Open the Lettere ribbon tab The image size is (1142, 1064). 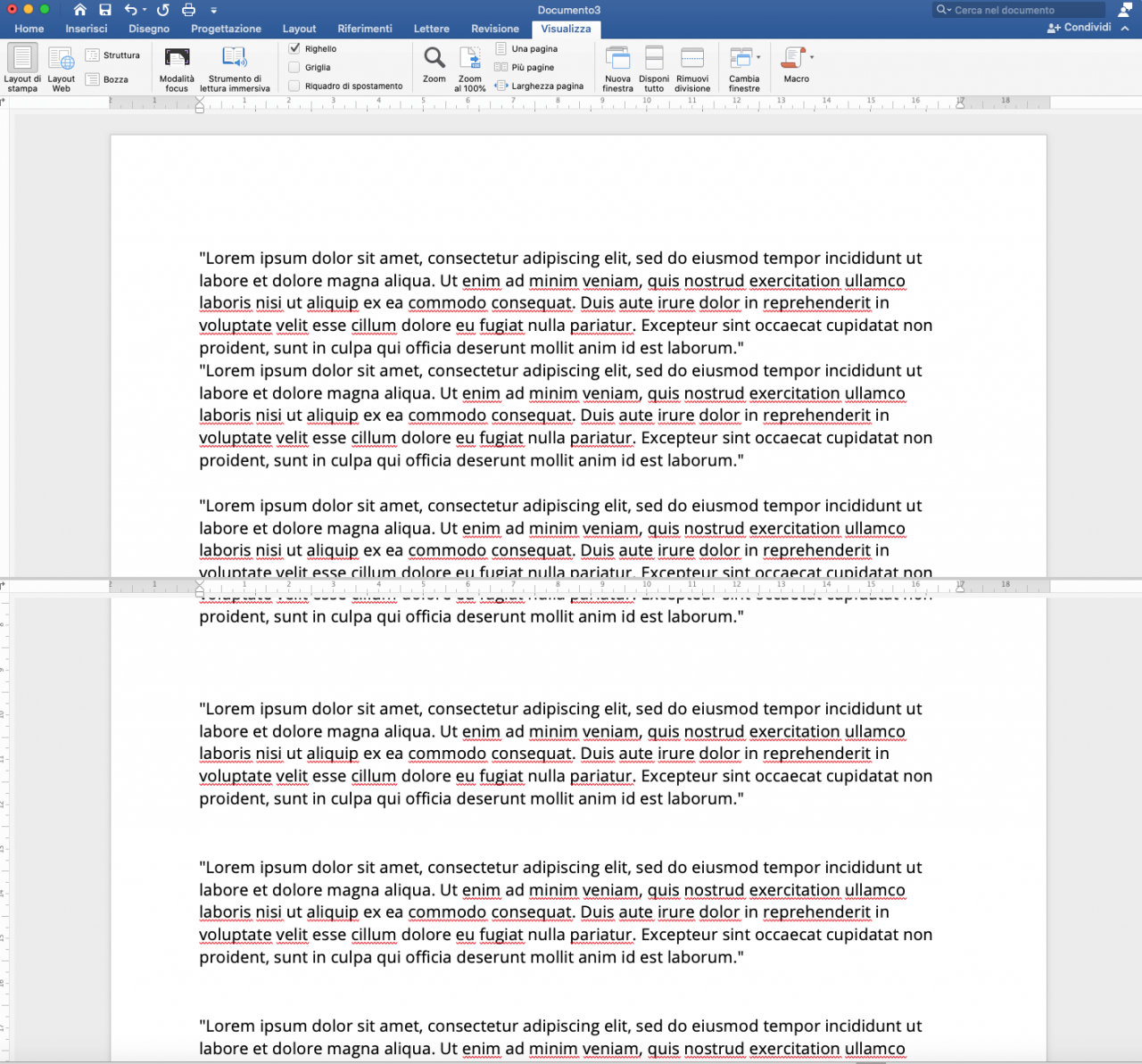click(x=432, y=29)
